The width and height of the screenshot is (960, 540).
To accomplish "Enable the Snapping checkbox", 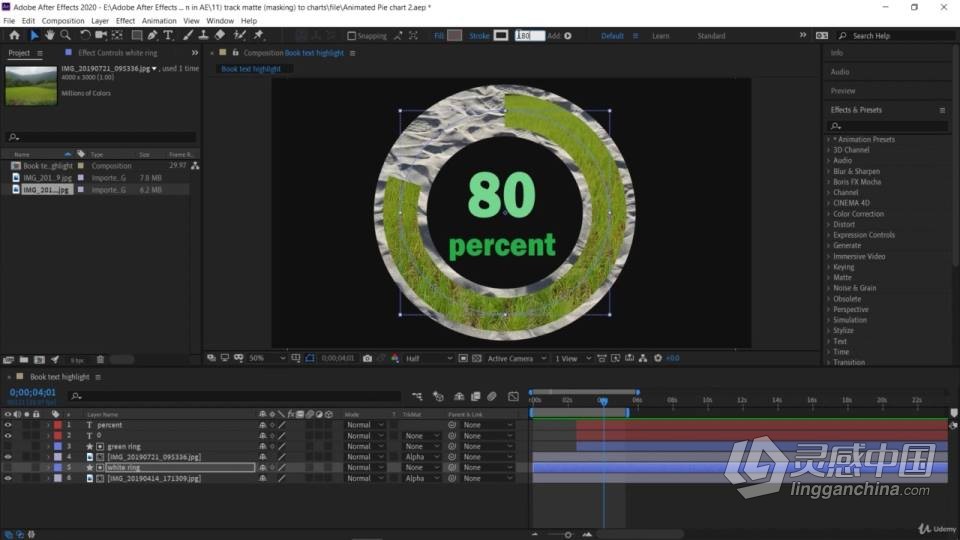I will (x=351, y=36).
